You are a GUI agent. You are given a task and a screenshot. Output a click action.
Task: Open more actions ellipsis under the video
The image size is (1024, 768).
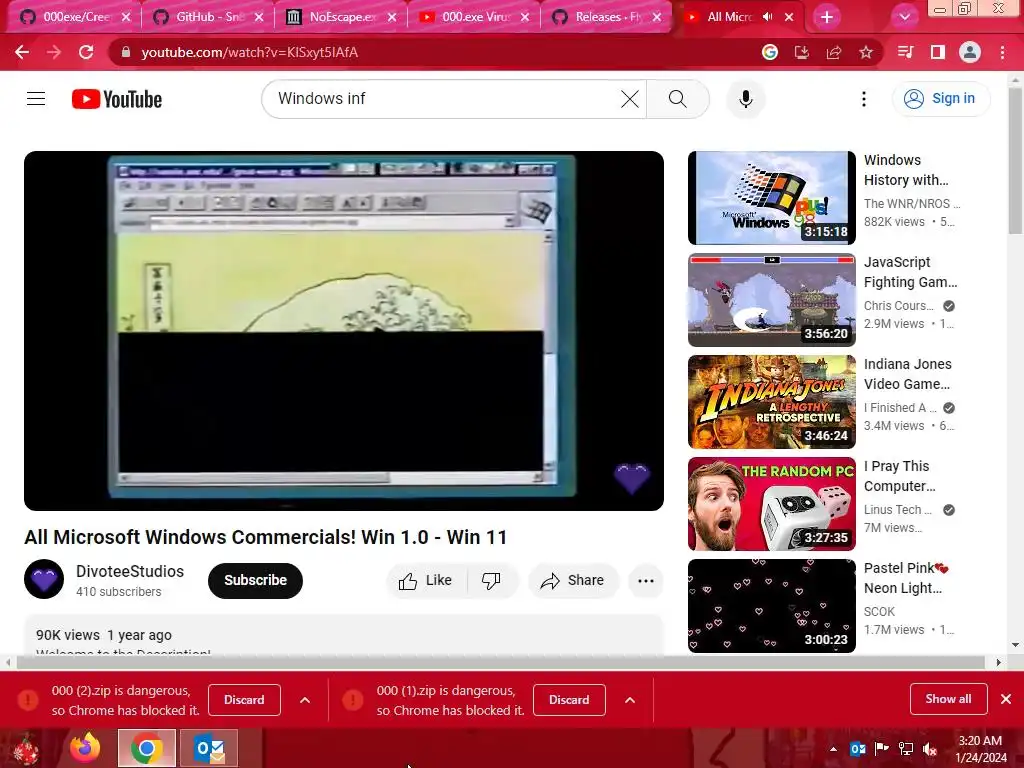(x=646, y=581)
